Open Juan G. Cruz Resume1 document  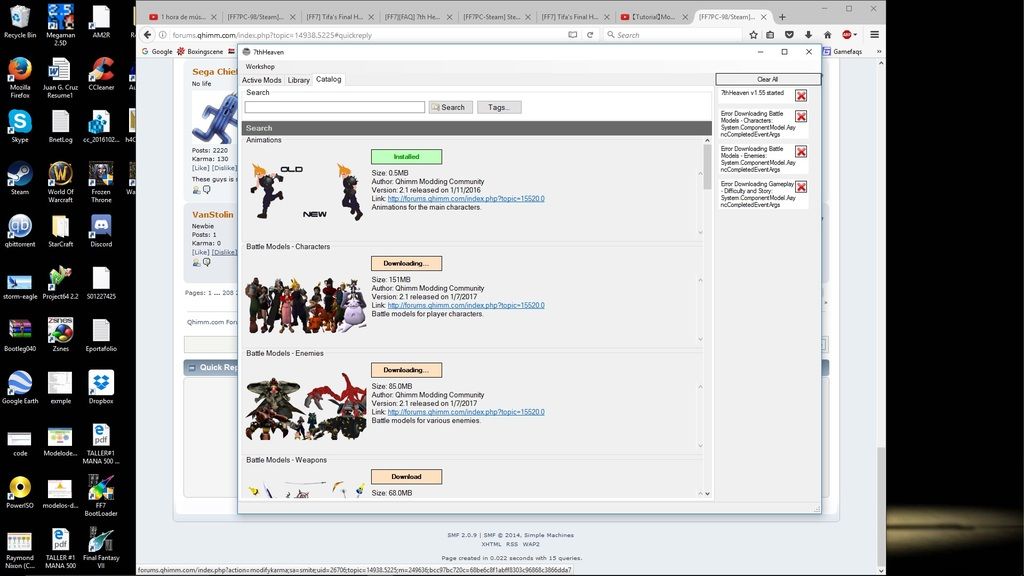60,77
